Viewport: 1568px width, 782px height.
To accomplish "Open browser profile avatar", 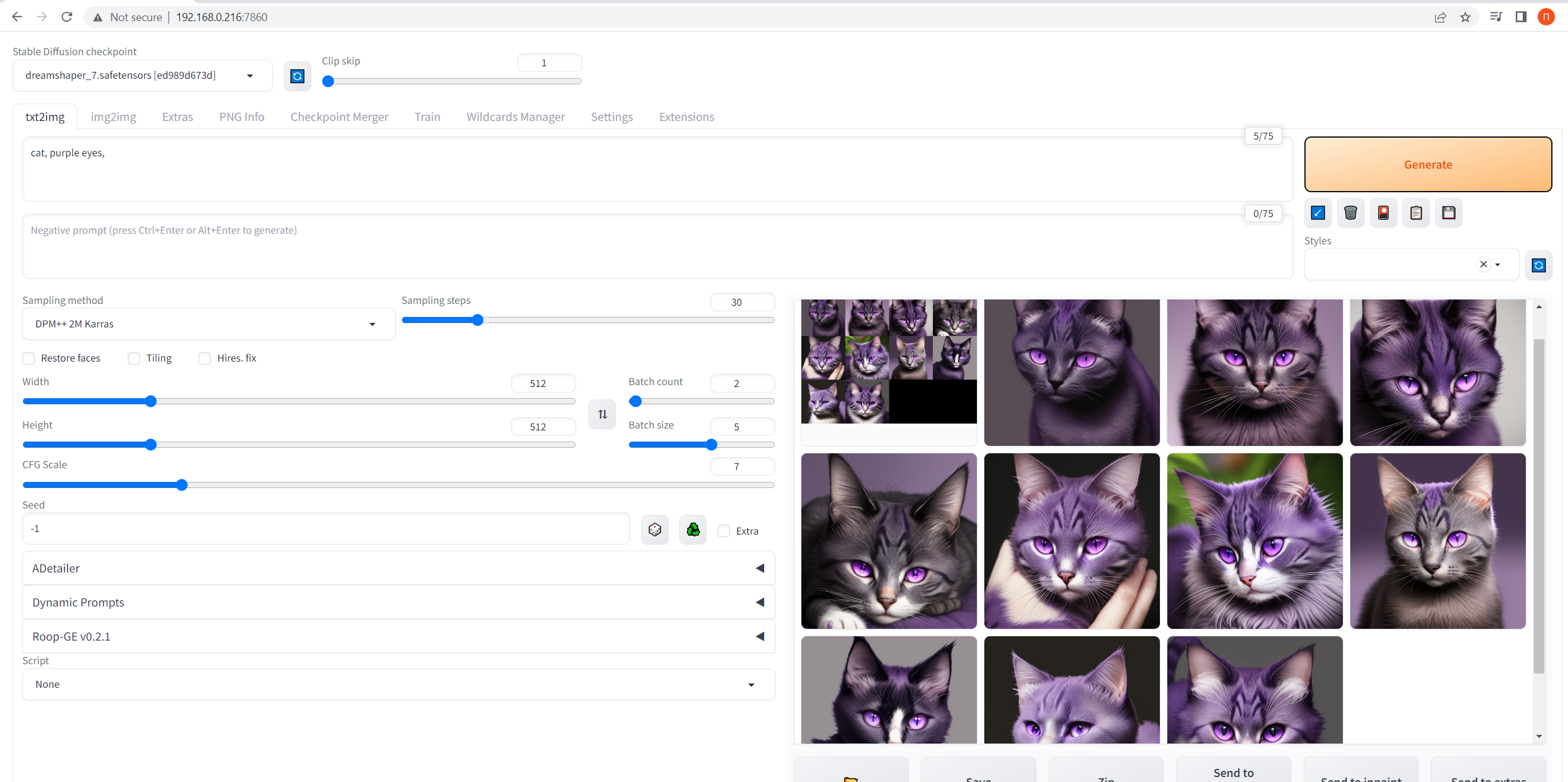I will point(1546,17).
